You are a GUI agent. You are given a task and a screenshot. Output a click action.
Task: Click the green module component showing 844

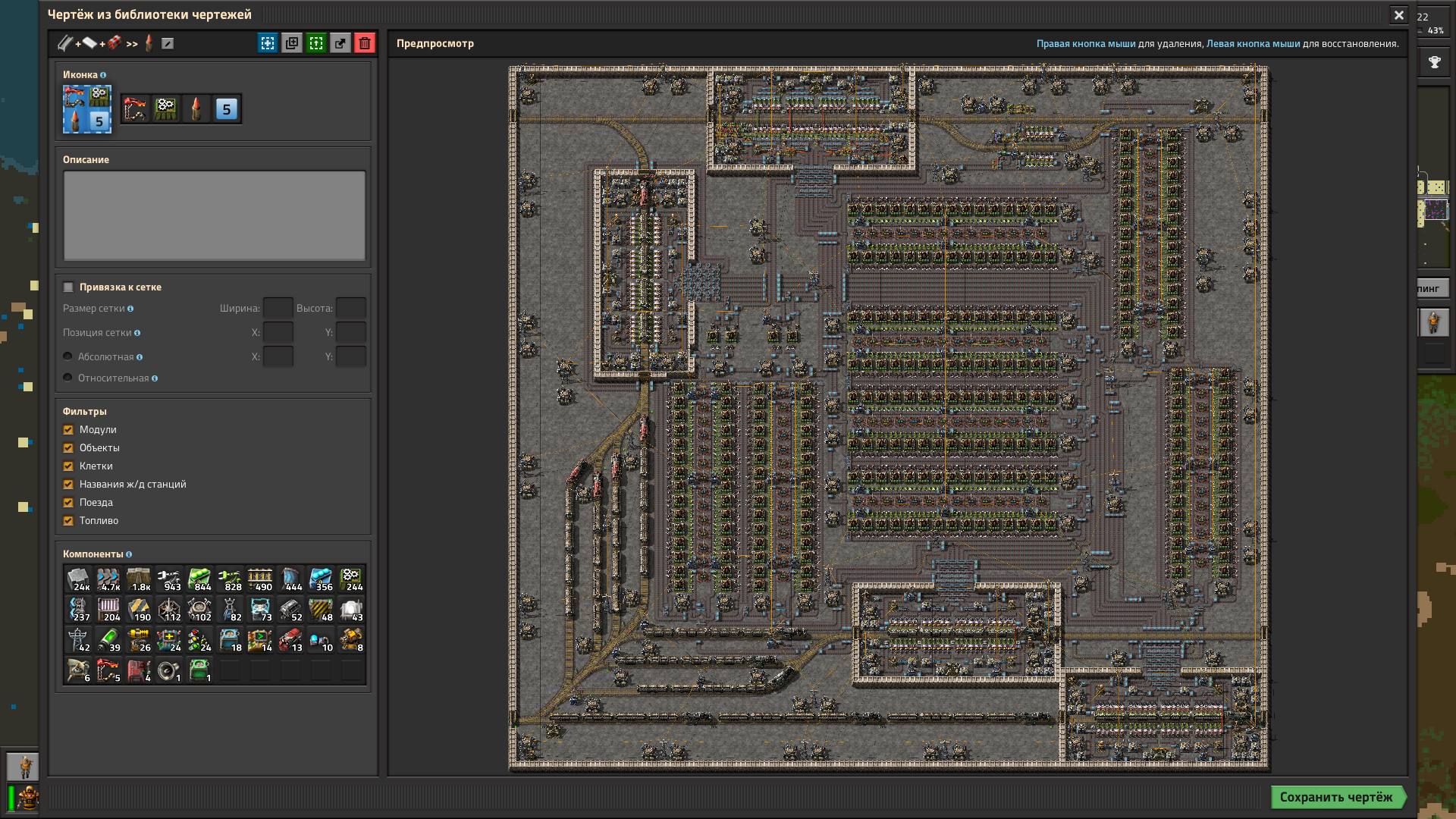click(x=199, y=579)
